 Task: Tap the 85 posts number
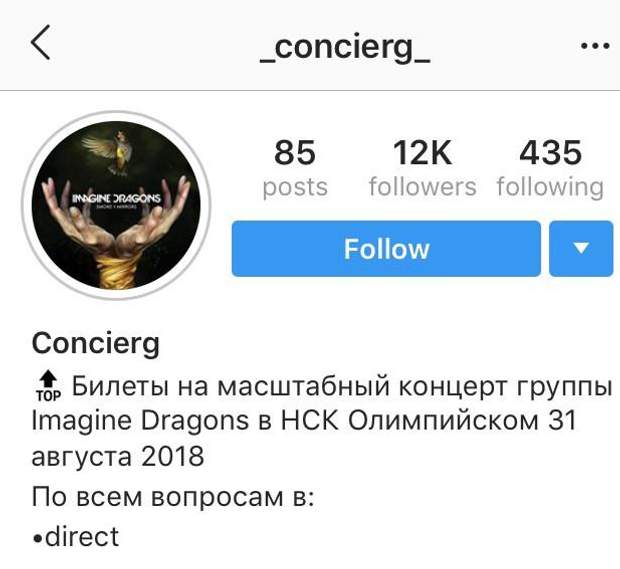[295, 153]
